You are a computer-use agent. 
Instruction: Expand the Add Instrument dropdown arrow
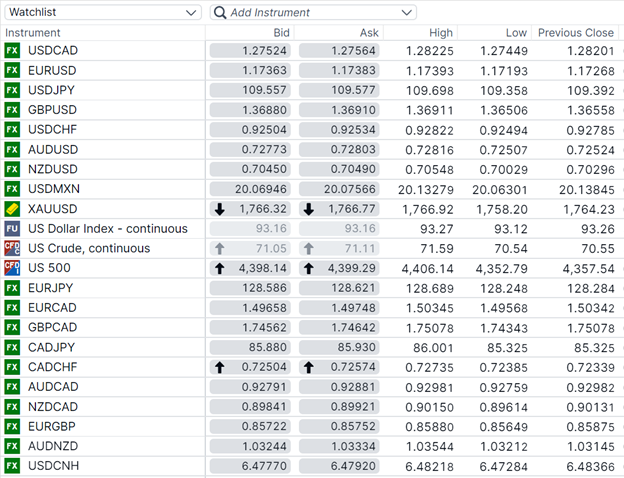[x=405, y=13]
